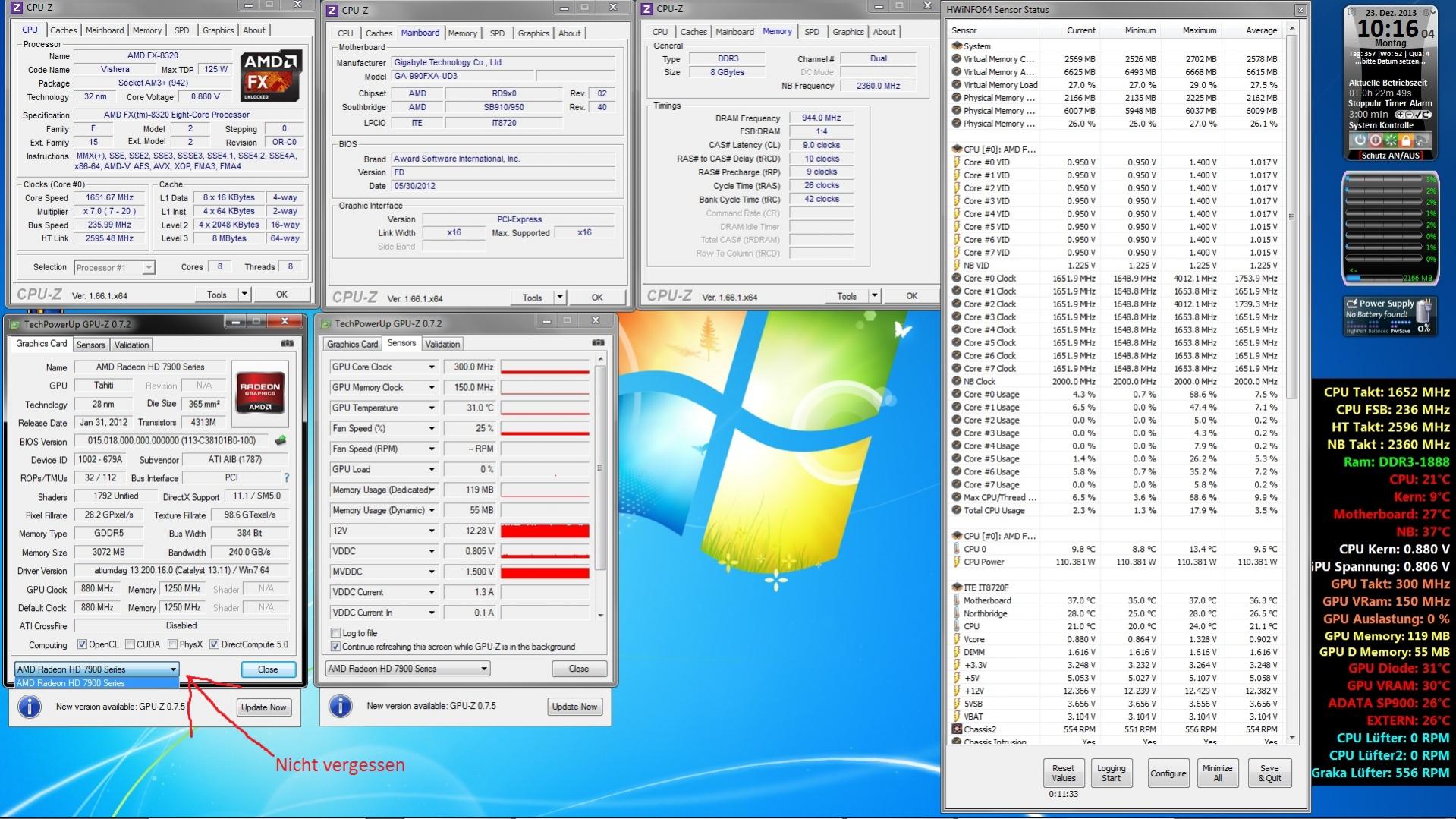Take a screenshot with the camera icon in the GPU-Z Graphics Card window
1456x819 pixels.
pyautogui.click(x=287, y=343)
